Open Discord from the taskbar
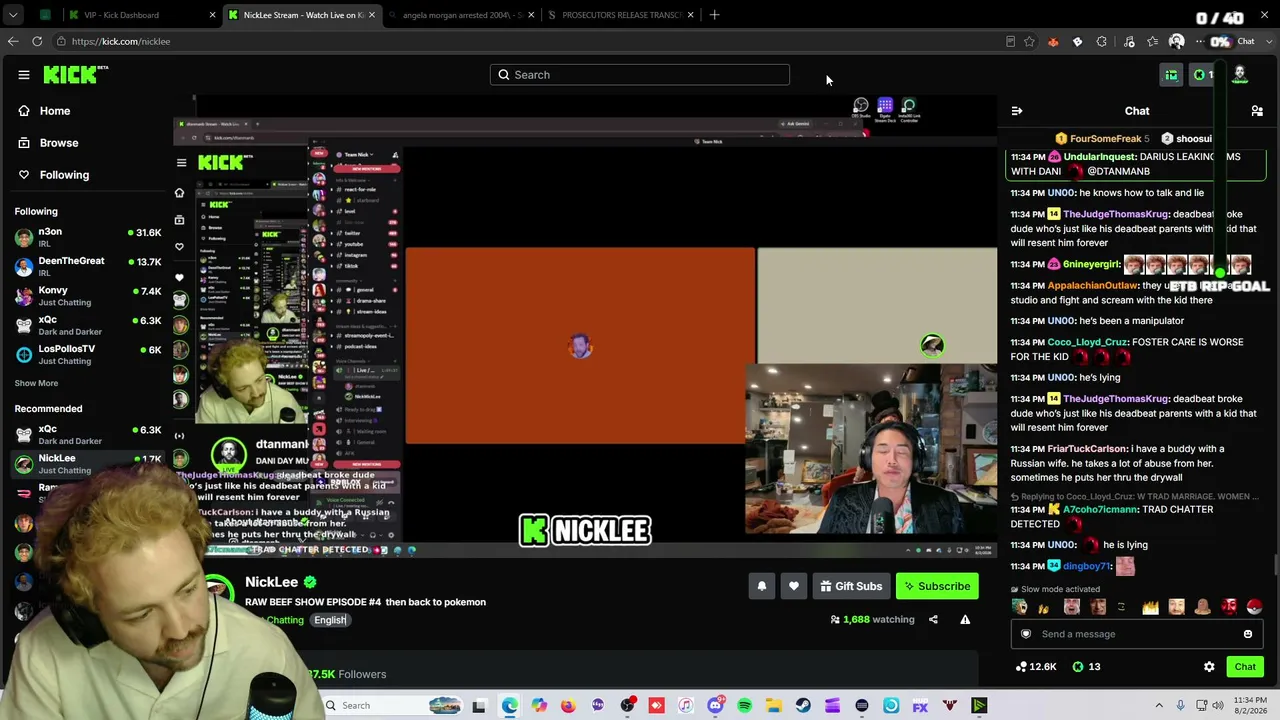1280x720 pixels. tap(715, 706)
